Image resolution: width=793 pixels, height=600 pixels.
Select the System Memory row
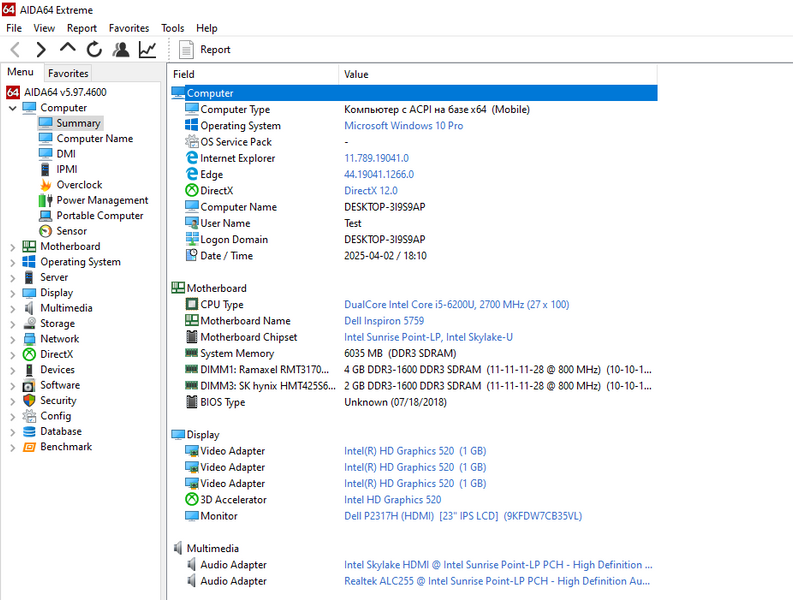tap(414, 353)
